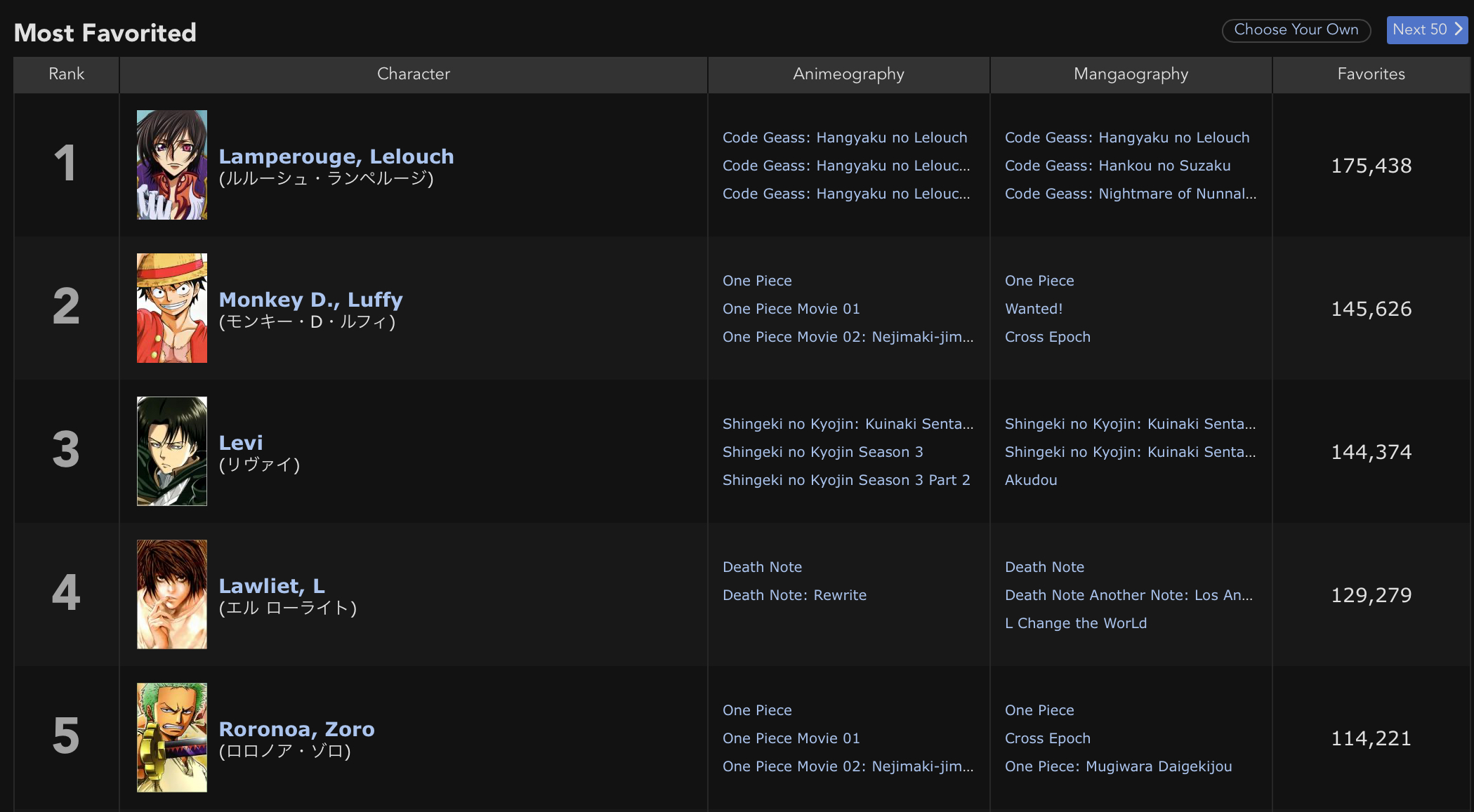The image size is (1474, 812).
Task: Open Lamperouge, Lelouch character page
Action: click(x=336, y=157)
